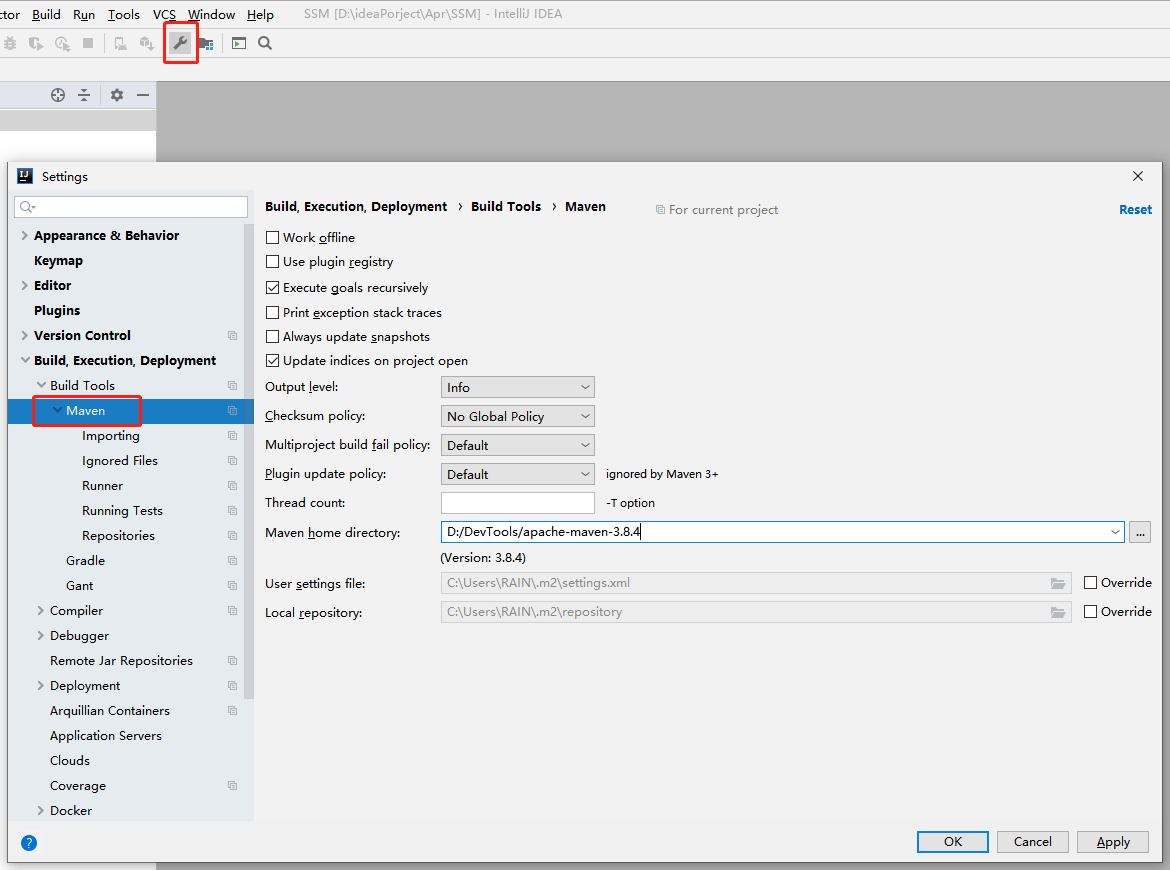Viewport: 1170px width, 870px height.
Task: Expand the Version Control node
Action: click(25, 335)
